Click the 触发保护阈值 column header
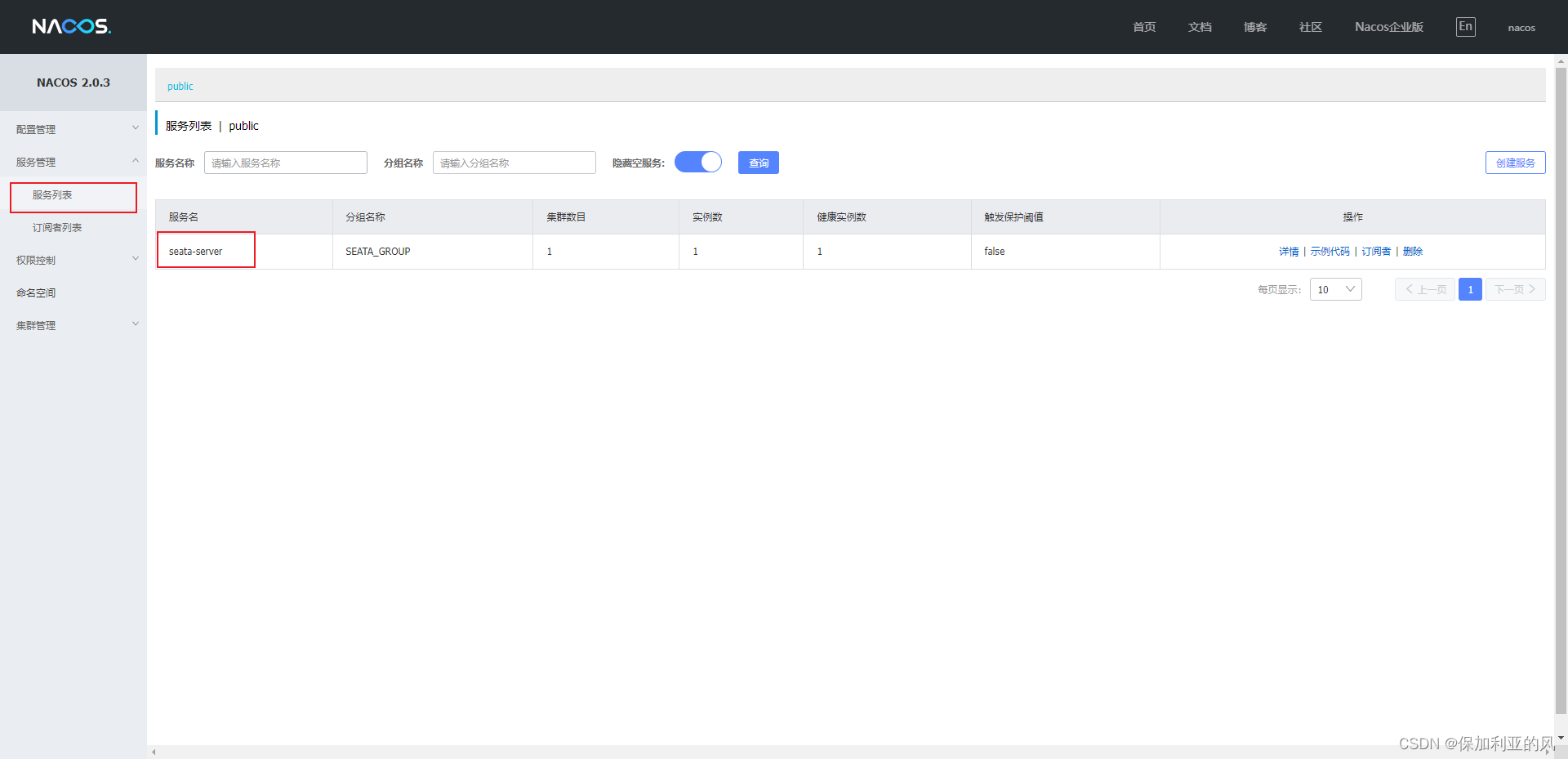The height and width of the screenshot is (759, 1568). (1065, 217)
